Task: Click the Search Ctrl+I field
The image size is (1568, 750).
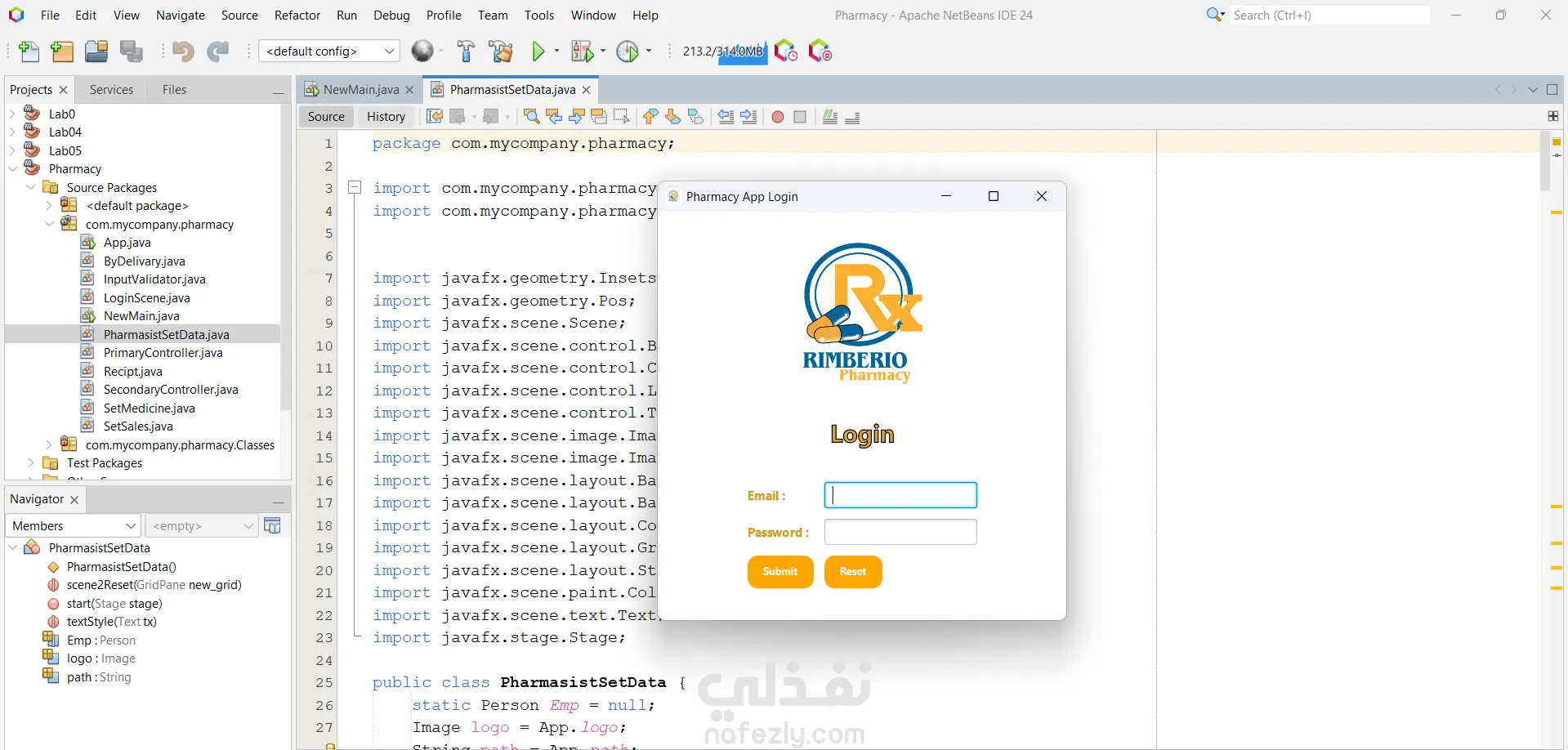Action: (1329, 15)
